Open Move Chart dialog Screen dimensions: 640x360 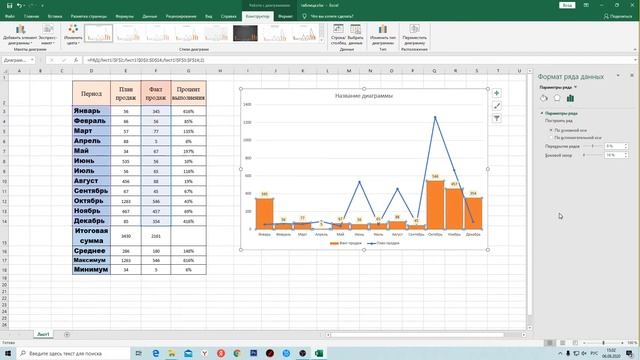click(x=414, y=35)
